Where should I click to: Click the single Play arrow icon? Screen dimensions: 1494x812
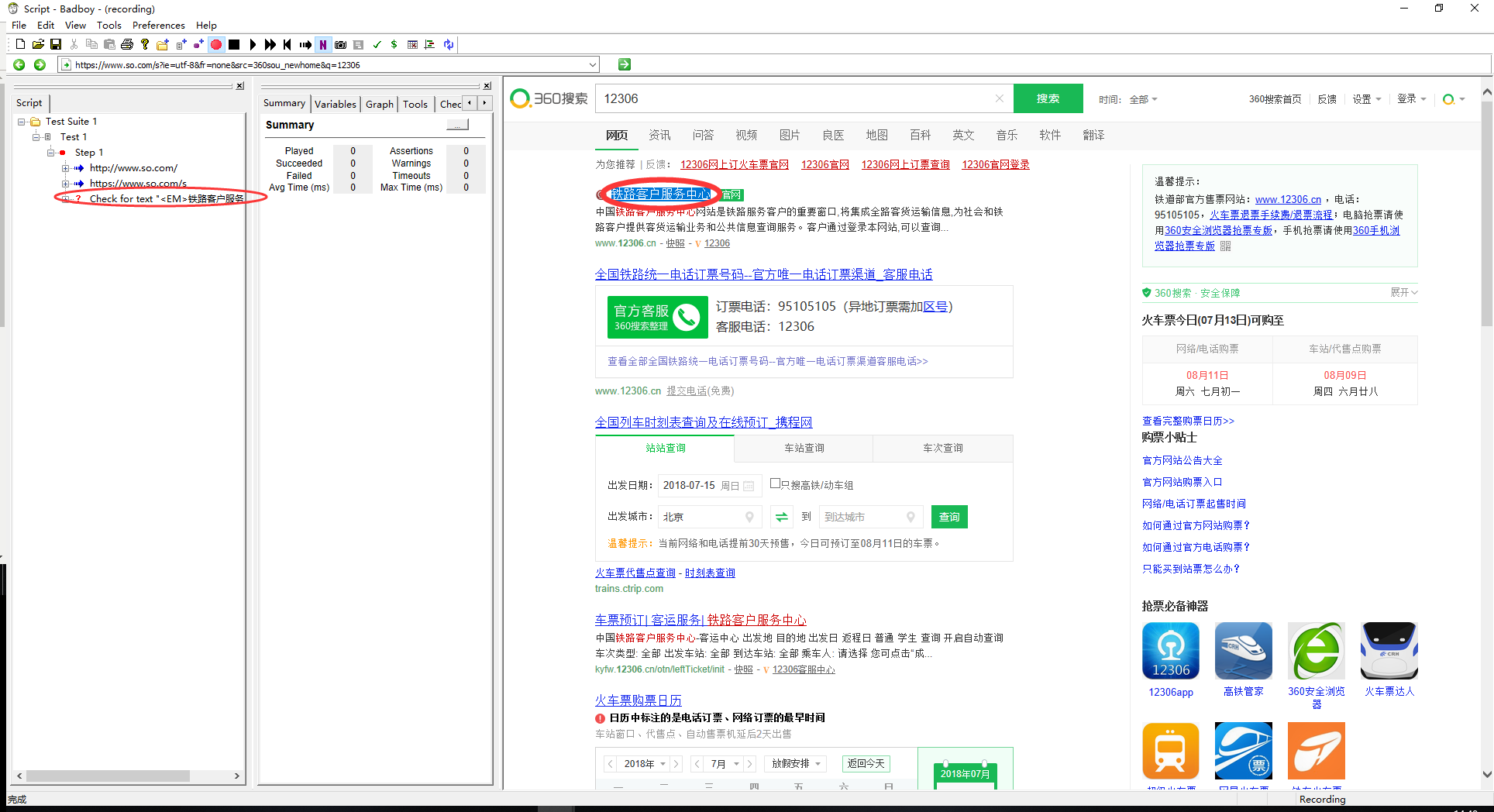[x=253, y=44]
